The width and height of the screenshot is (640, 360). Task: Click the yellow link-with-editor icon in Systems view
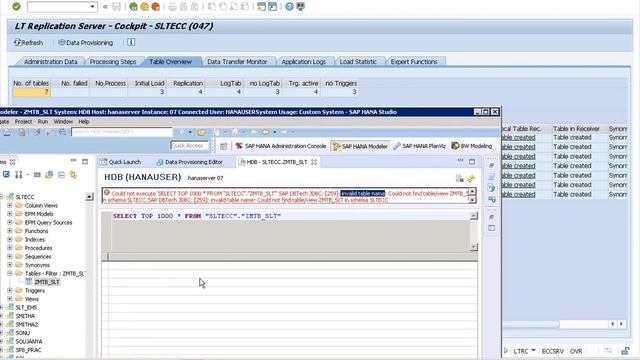(73, 175)
